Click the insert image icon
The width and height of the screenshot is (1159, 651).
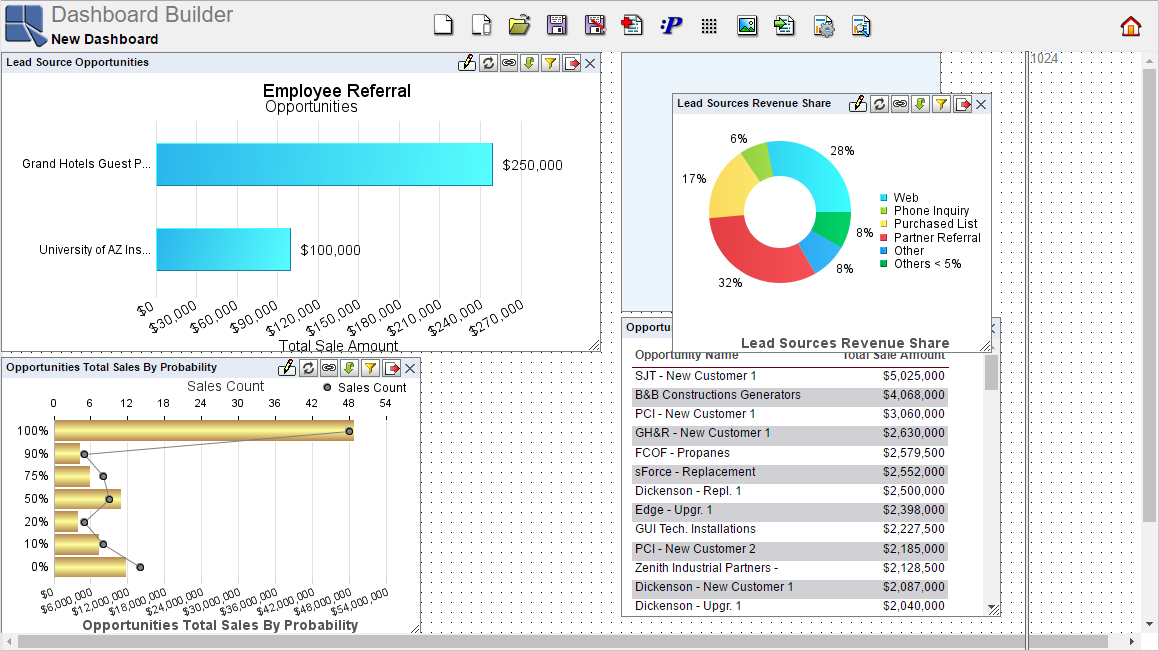pos(747,26)
